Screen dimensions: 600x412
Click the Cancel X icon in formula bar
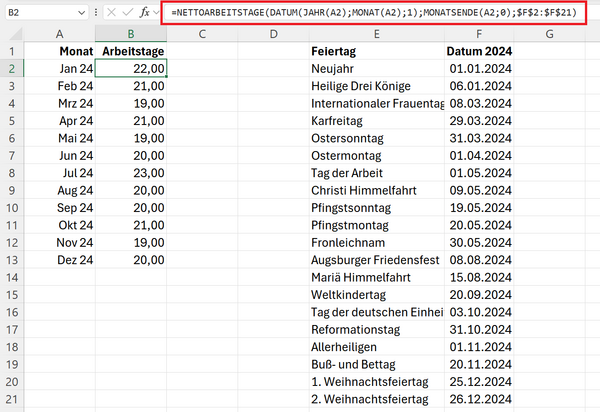pyautogui.click(x=109, y=15)
